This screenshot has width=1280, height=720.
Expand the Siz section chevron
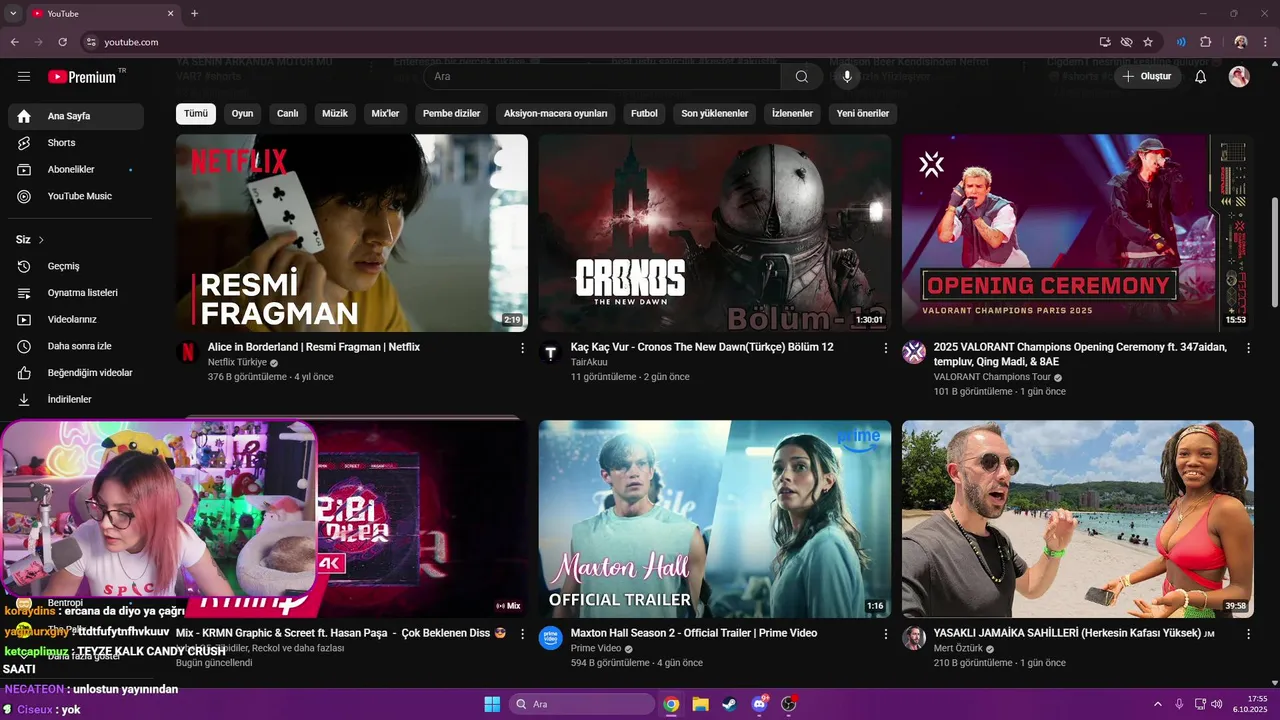(41, 240)
